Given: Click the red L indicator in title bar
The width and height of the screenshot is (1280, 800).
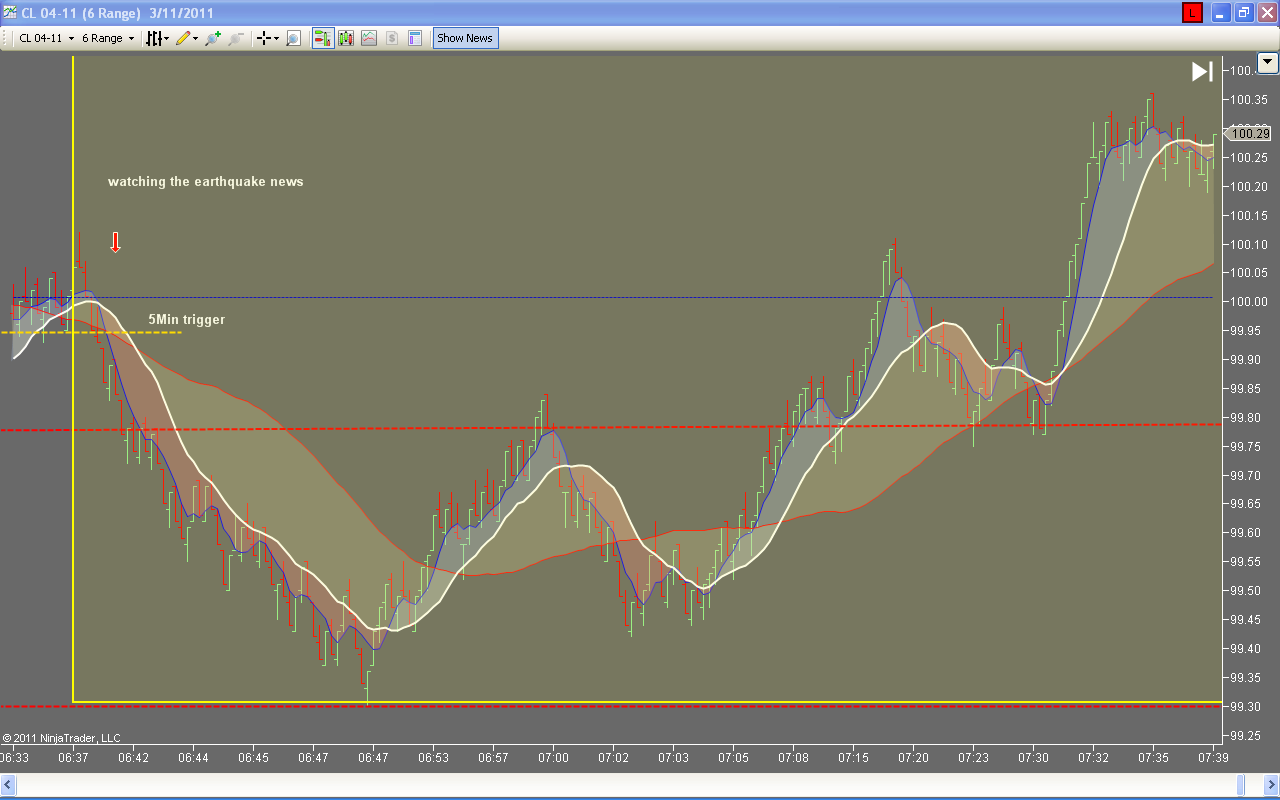Looking at the screenshot, I should [x=1192, y=13].
